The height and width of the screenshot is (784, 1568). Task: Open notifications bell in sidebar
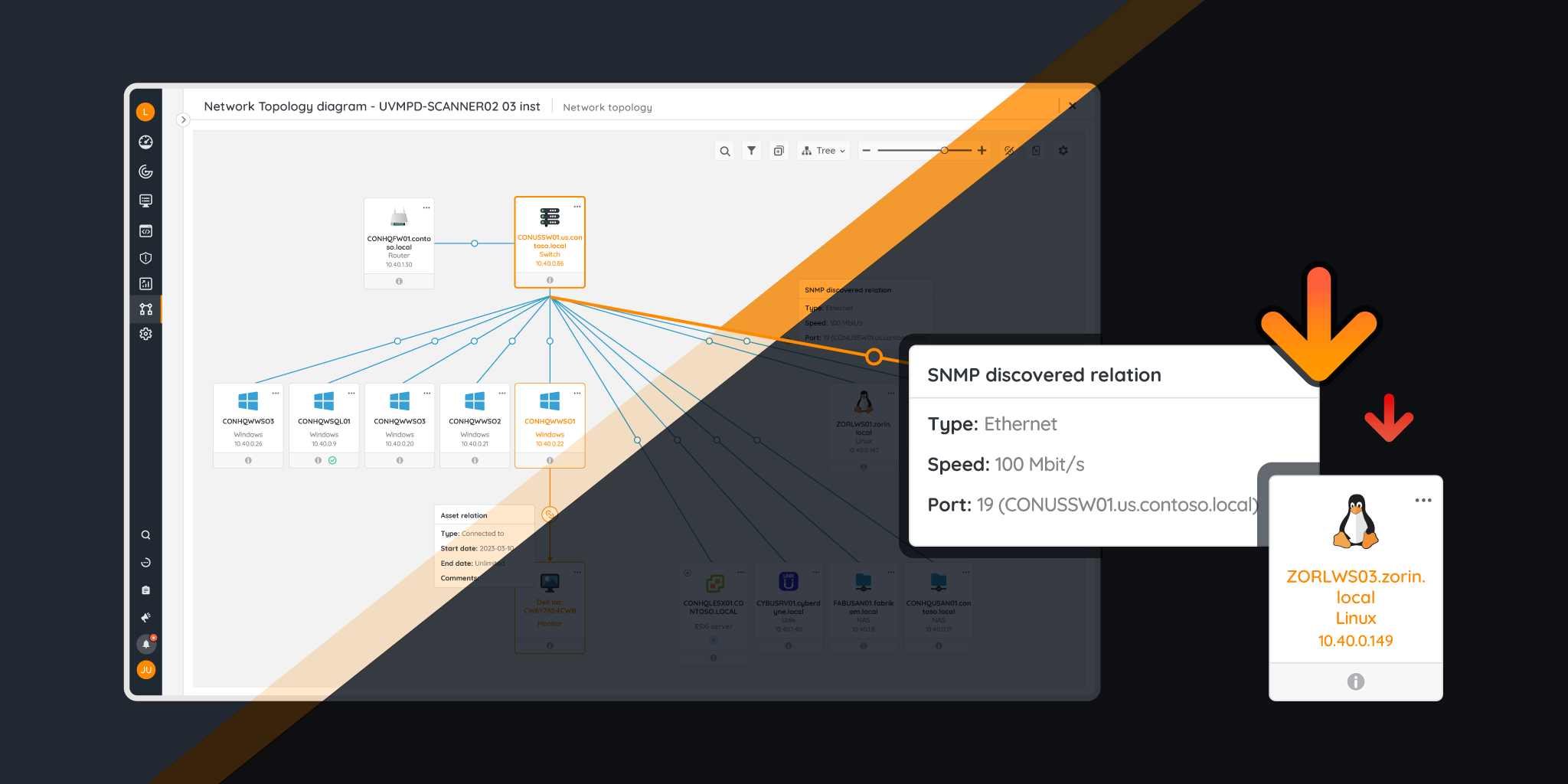pos(145,644)
